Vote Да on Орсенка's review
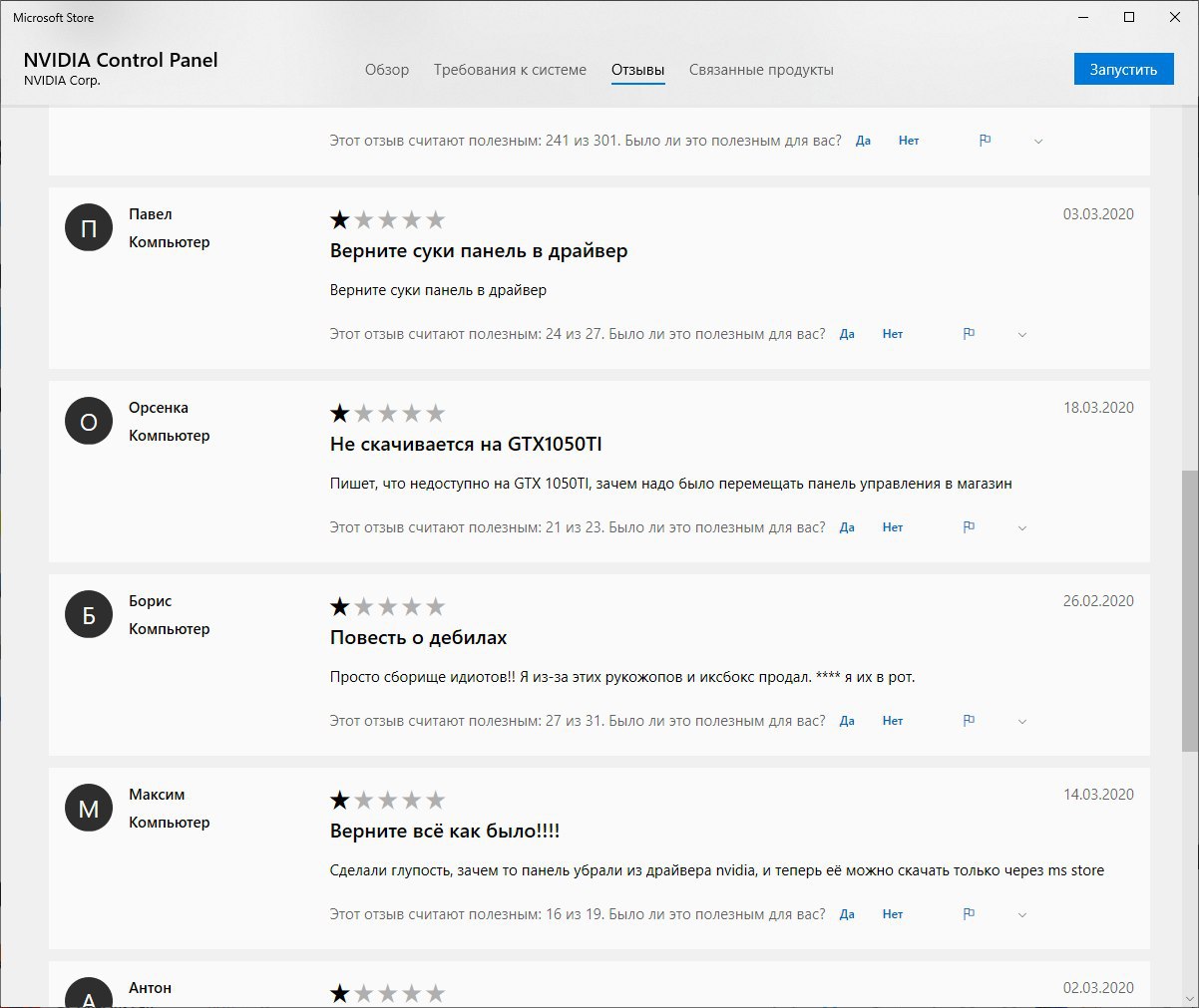This screenshot has height=1008, width=1199. pyautogui.click(x=847, y=527)
